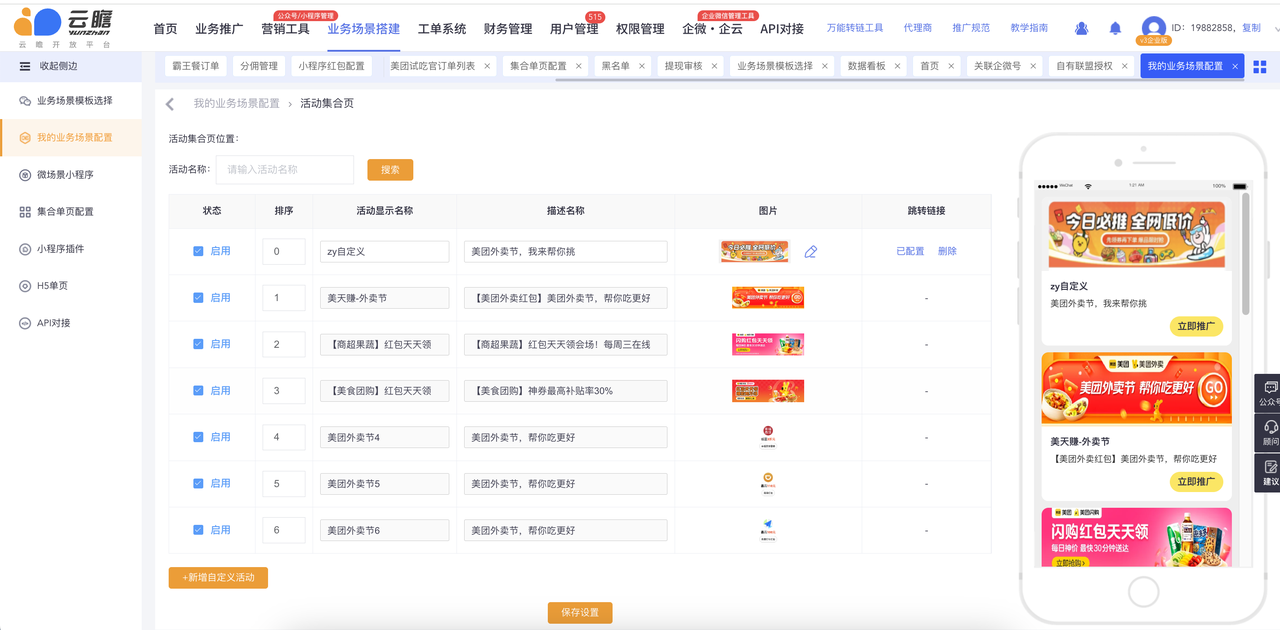The height and width of the screenshot is (630, 1280).
Task: Close the 关联企微号 tab
Action: pos(1033,66)
